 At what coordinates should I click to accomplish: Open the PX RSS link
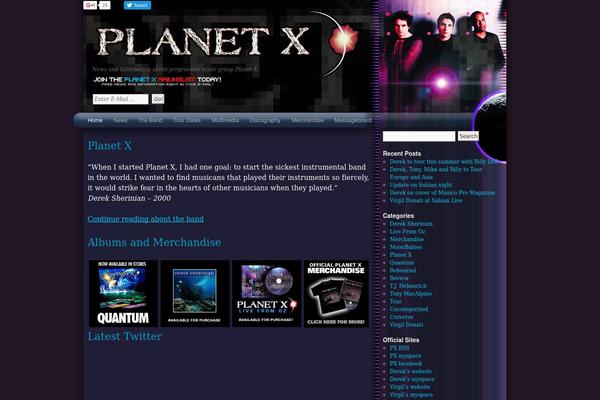[x=399, y=348]
